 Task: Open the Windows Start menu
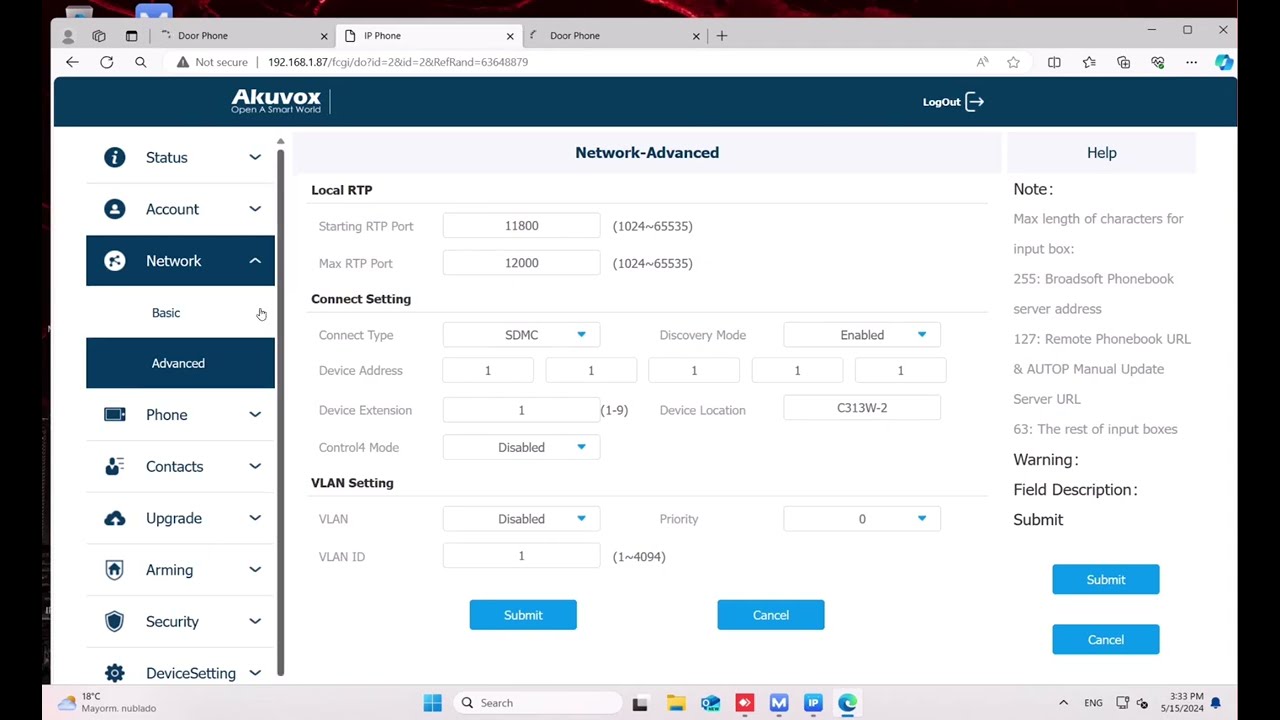pos(432,703)
